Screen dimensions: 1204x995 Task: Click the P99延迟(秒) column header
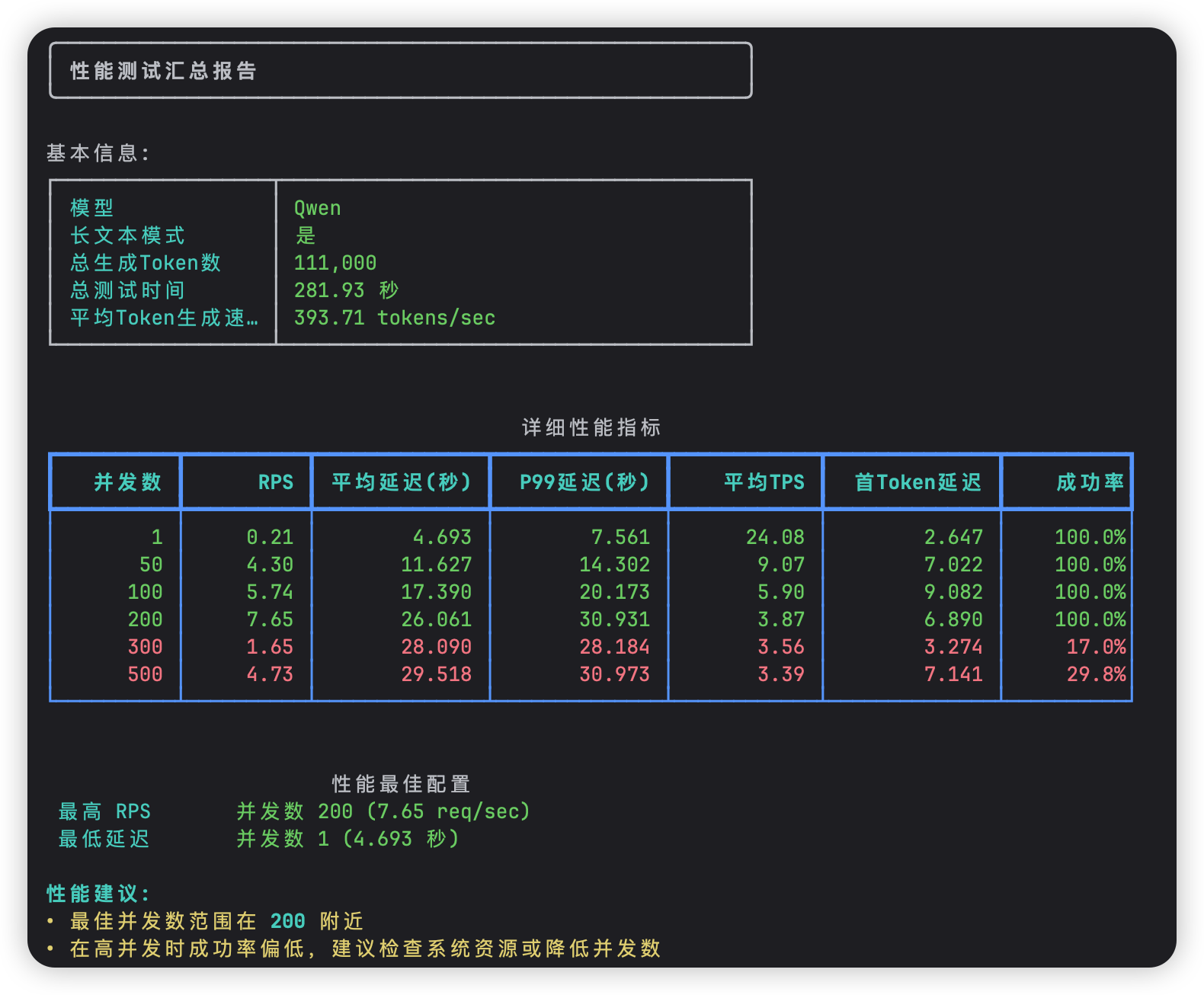584,482
